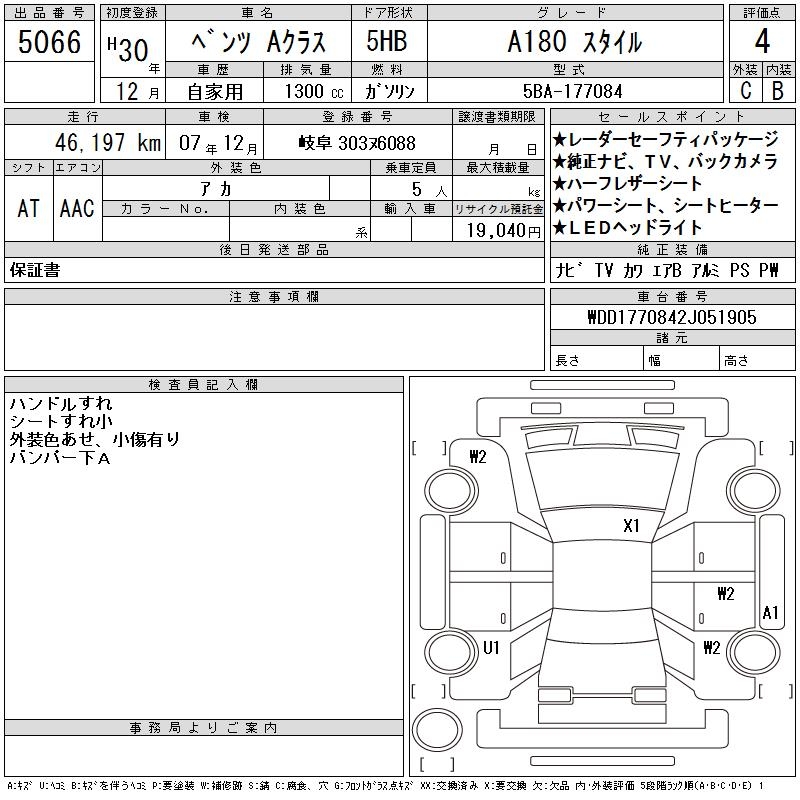
Task: Click the レーダーセーフティパッケージ sales point line
Action: coord(665,140)
